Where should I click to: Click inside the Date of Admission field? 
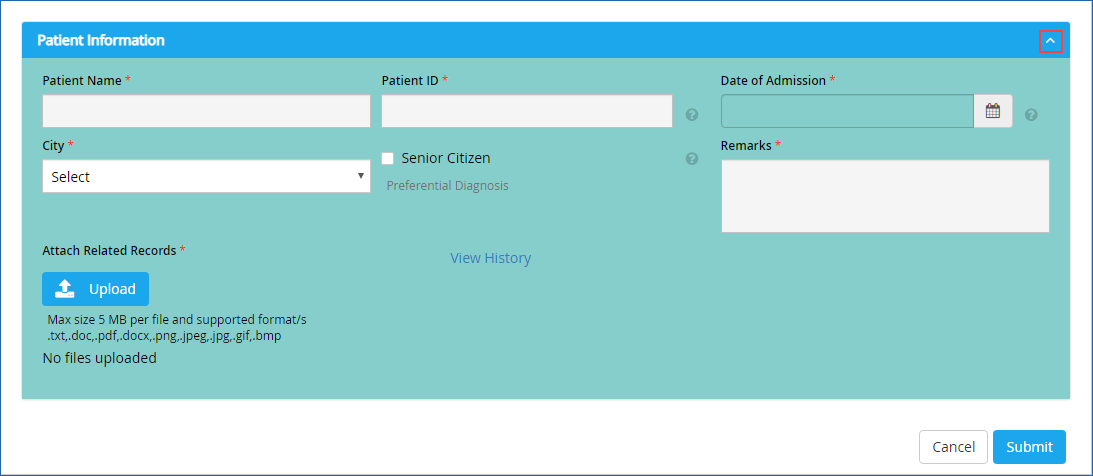coord(847,111)
